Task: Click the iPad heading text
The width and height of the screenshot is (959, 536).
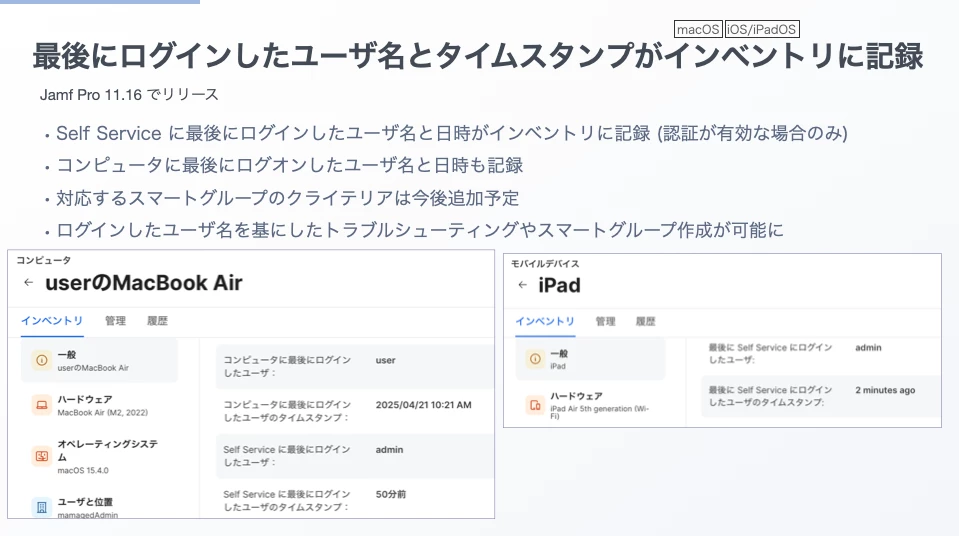Action: (x=560, y=285)
